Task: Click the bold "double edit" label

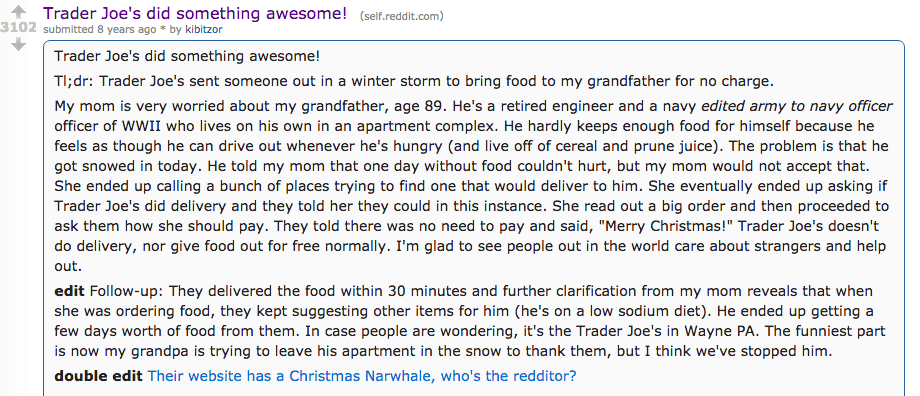Action: 98,375
